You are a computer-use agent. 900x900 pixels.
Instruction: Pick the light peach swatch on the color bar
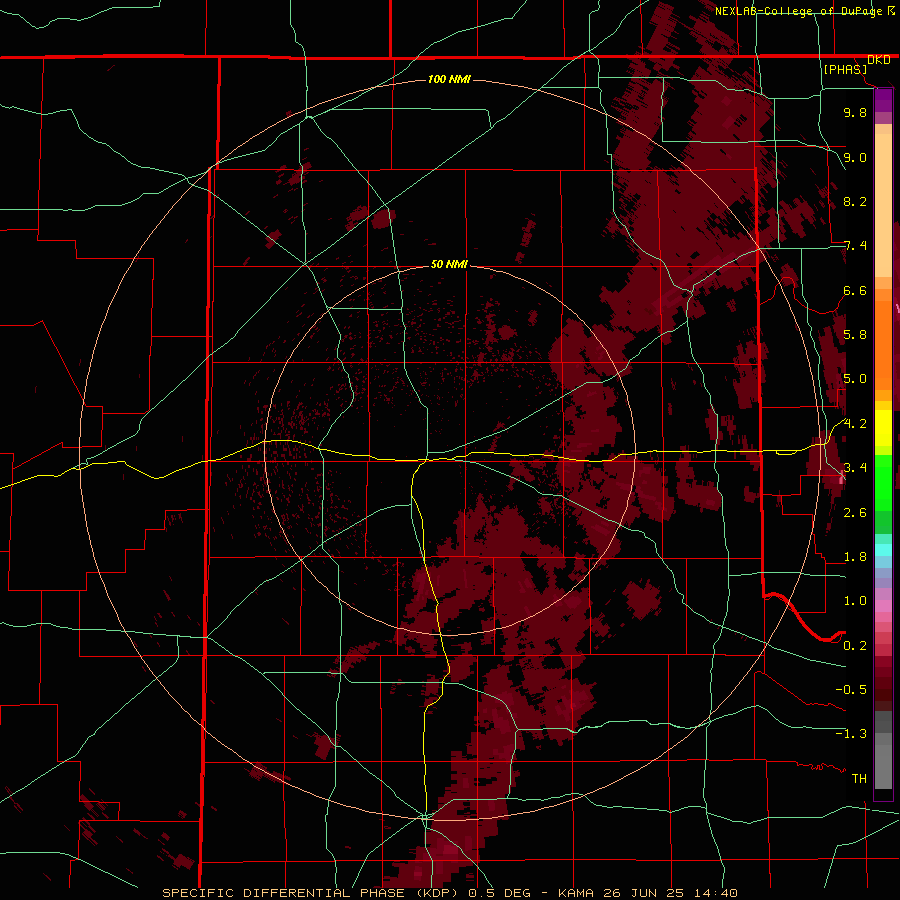tap(883, 205)
